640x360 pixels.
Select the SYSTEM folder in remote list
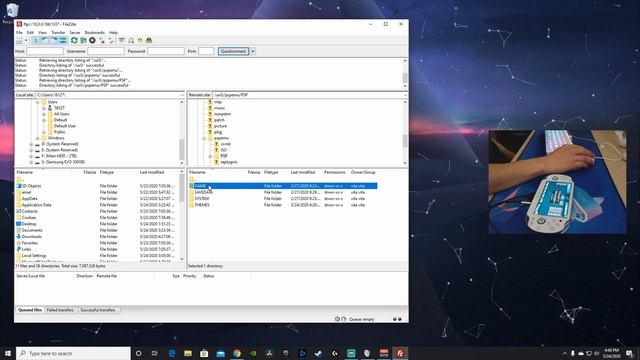(282, 198)
